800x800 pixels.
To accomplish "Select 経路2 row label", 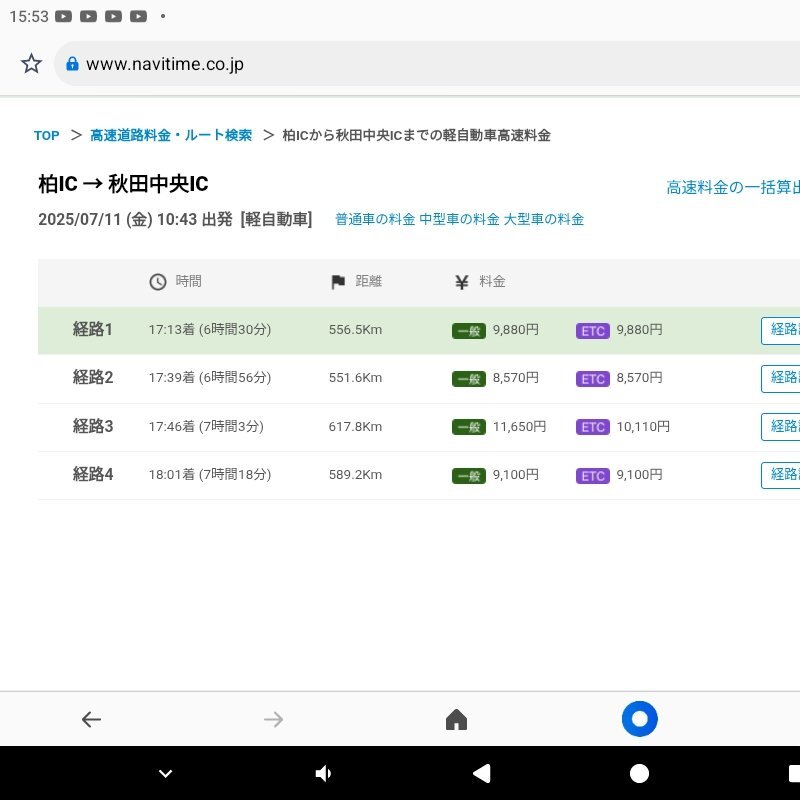I will pos(92,378).
